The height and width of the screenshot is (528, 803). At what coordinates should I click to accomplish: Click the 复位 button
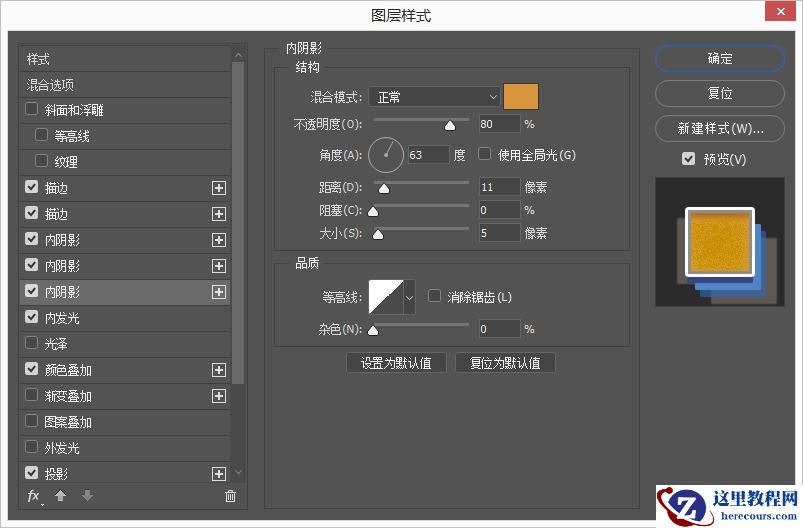(x=720, y=93)
